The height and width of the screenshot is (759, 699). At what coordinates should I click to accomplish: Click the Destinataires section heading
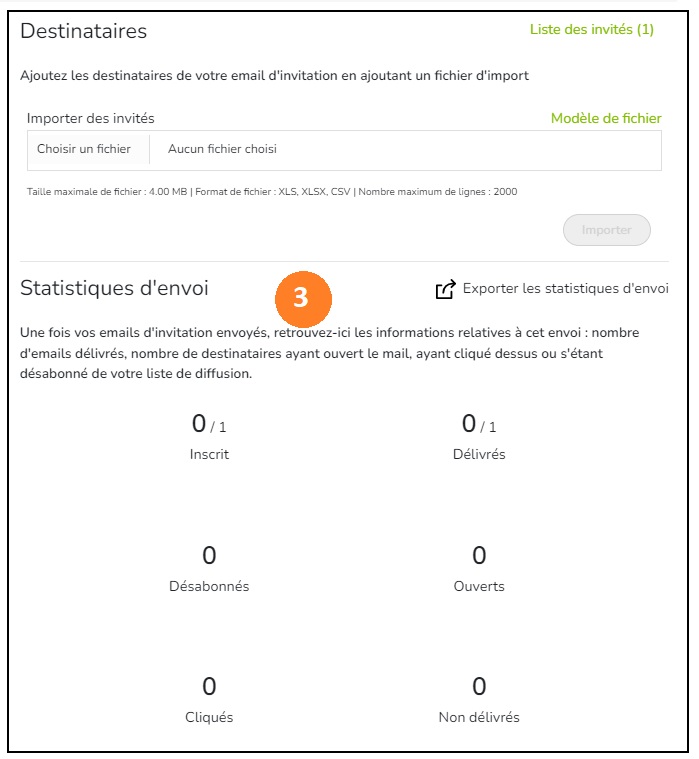coord(83,31)
